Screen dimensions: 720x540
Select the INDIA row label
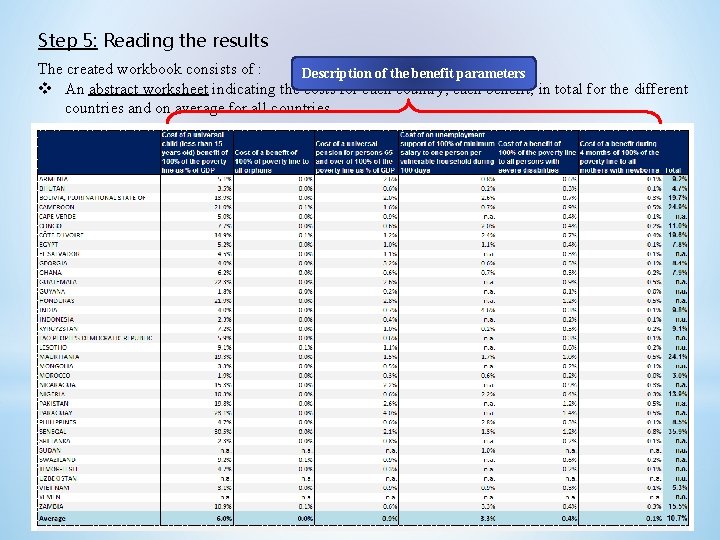coord(48,310)
